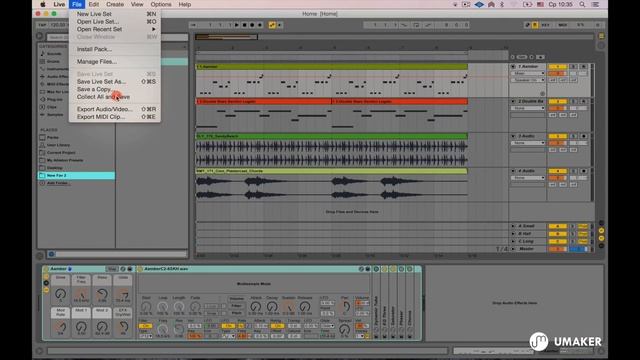Unfold the Master track triangle

click(513, 249)
